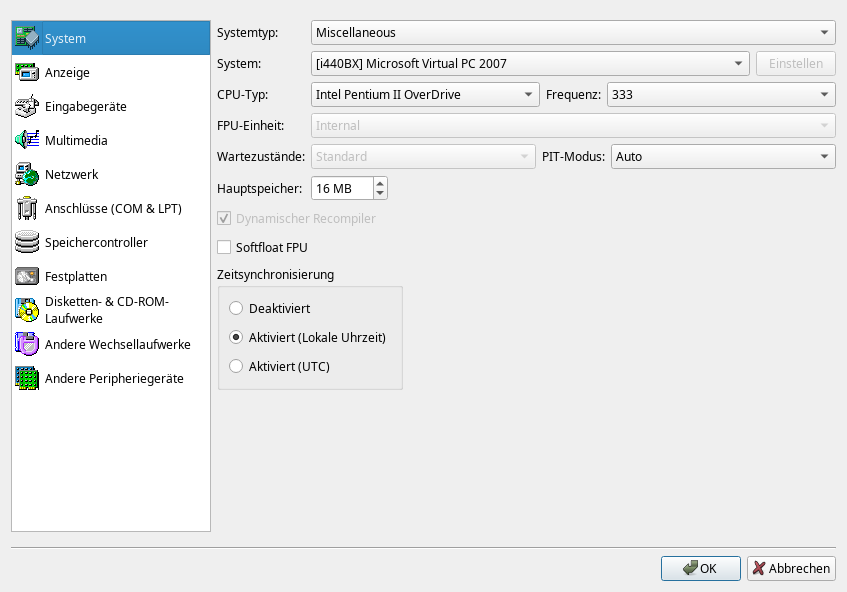Select the Deaktiviert time sync option
This screenshot has width=847, height=592.
236,308
